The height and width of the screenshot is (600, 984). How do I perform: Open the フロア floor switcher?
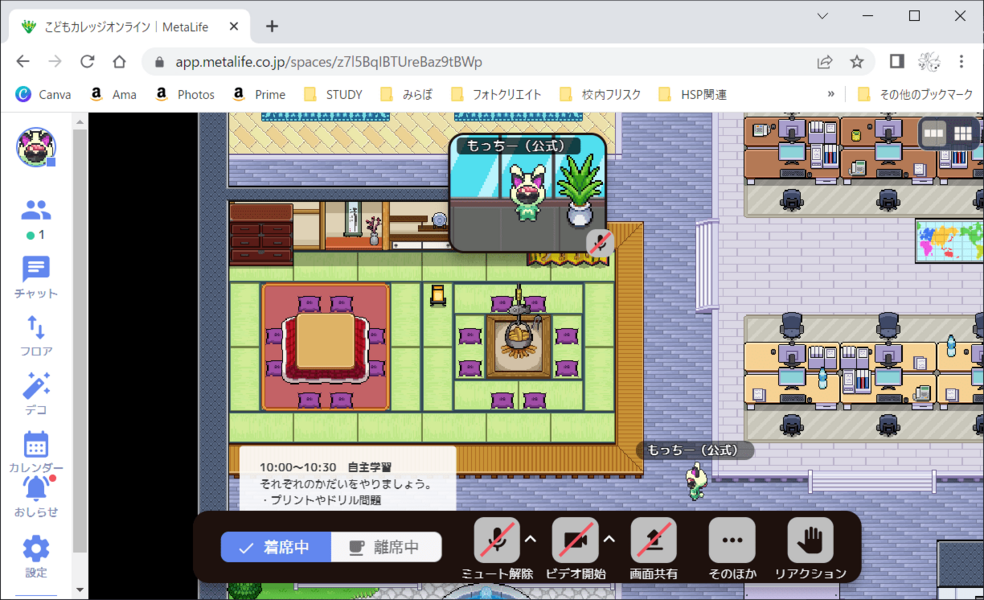(x=36, y=335)
